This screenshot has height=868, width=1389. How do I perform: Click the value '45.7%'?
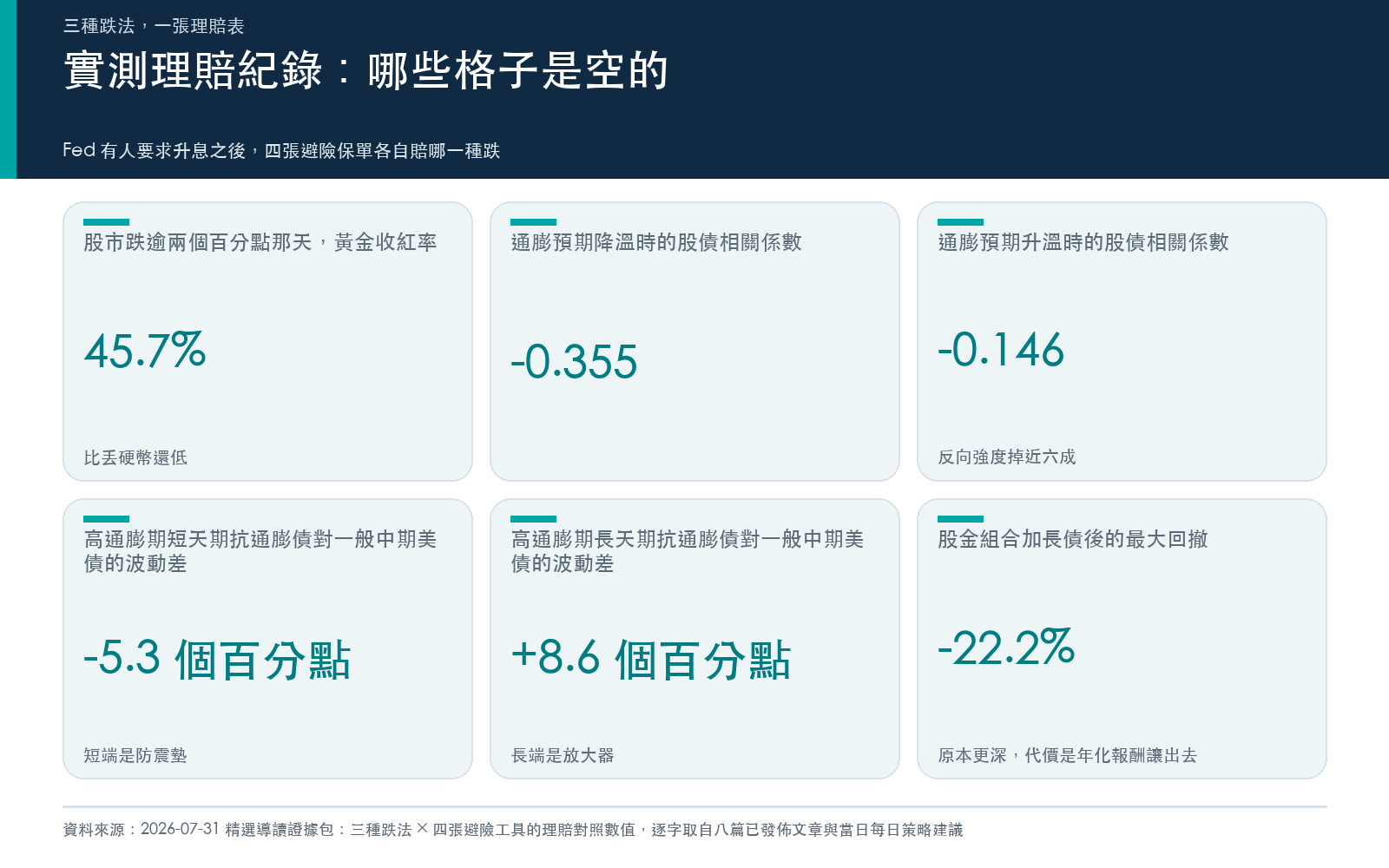(x=145, y=351)
